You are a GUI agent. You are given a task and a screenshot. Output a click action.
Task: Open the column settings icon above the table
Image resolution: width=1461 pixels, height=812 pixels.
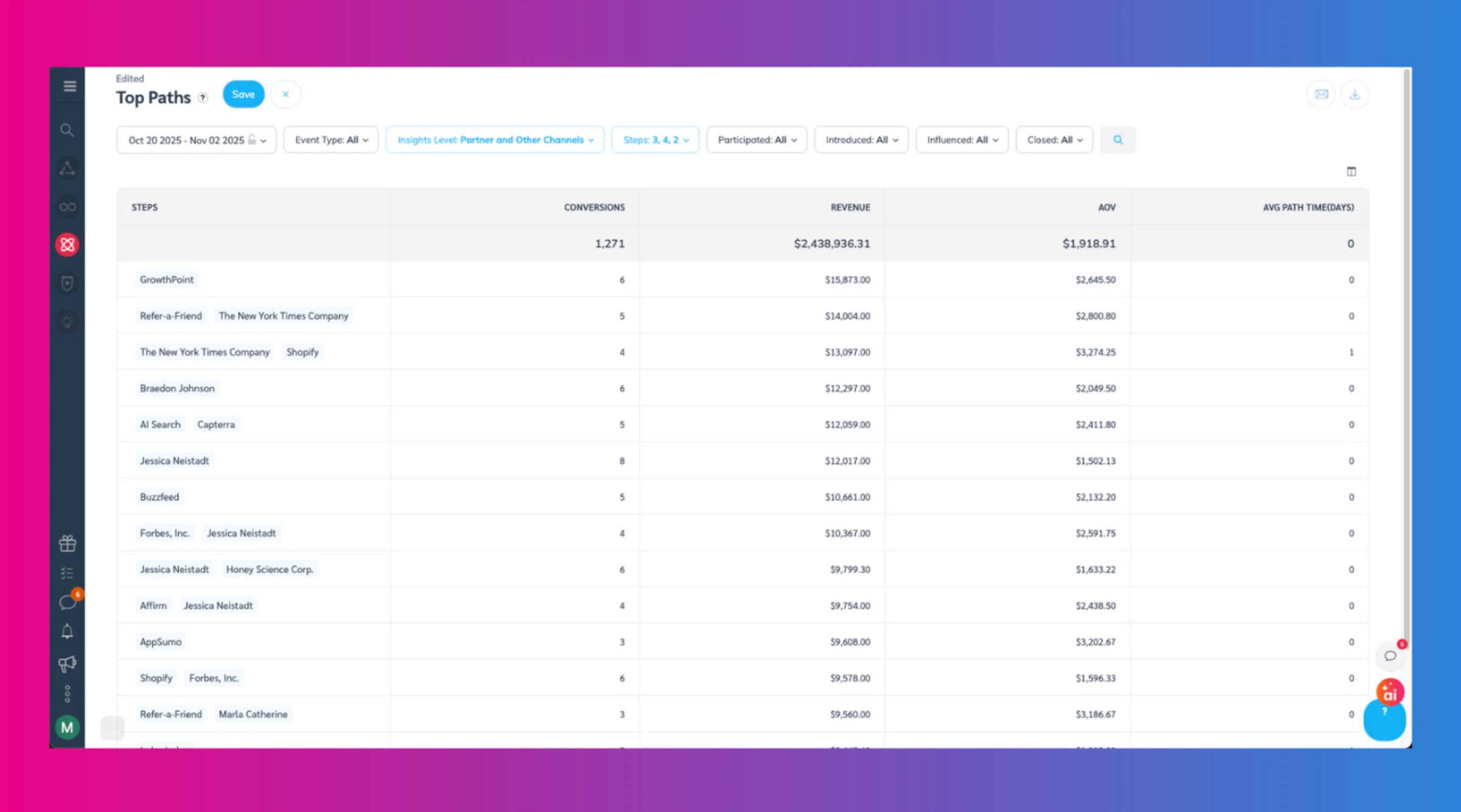tap(1351, 171)
